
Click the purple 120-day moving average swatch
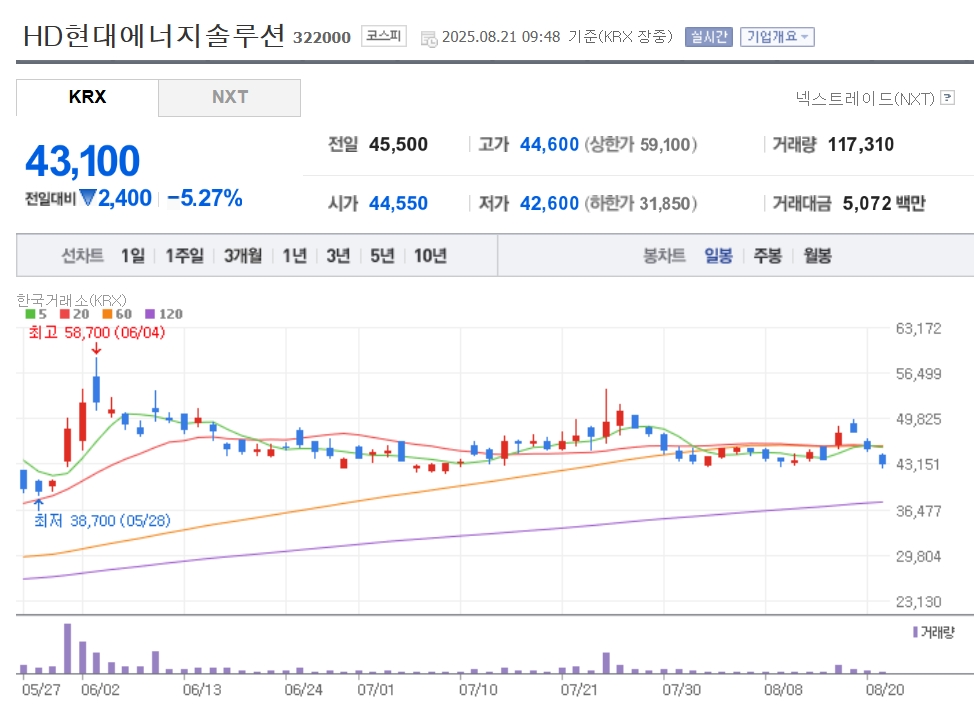150,314
